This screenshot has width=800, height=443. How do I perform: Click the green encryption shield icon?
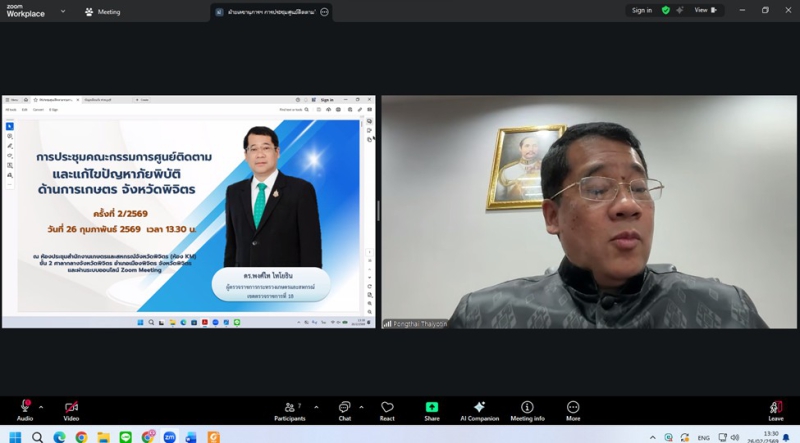coord(666,10)
